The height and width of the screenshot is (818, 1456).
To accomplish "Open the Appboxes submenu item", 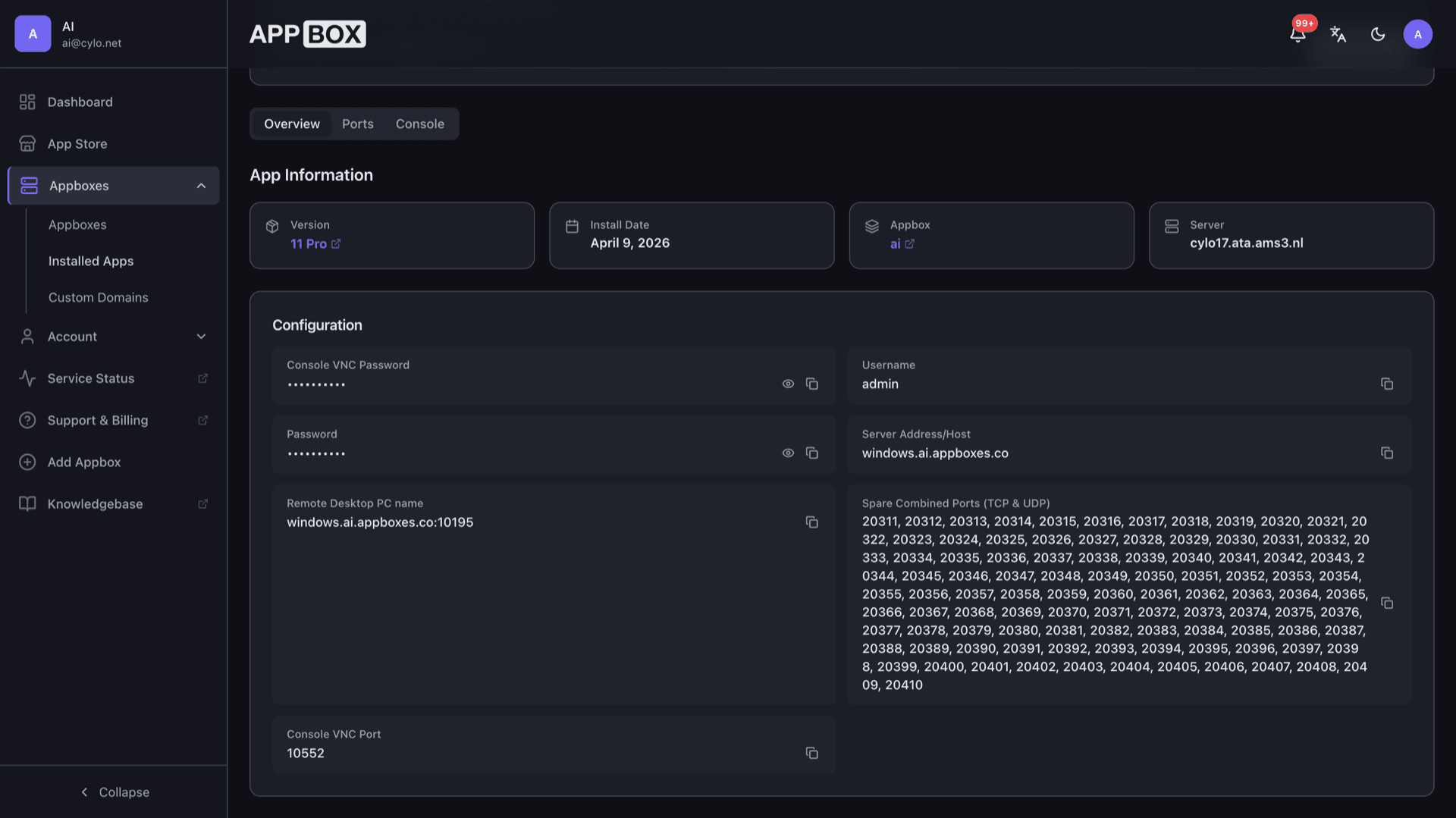I will tap(77, 225).
